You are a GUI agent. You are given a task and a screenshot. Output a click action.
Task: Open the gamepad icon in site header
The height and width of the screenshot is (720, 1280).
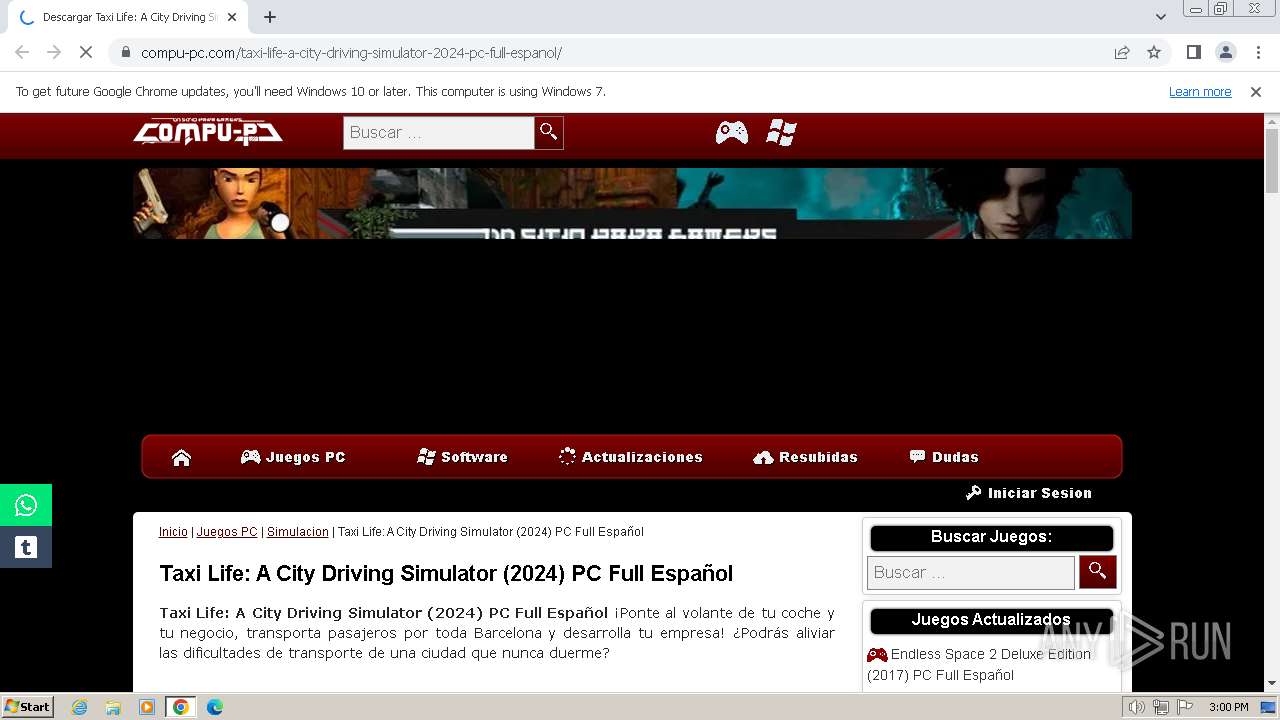point(732,132)
